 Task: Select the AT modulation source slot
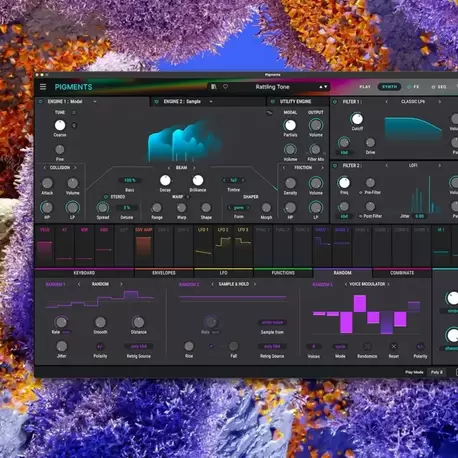coord(64,247)
